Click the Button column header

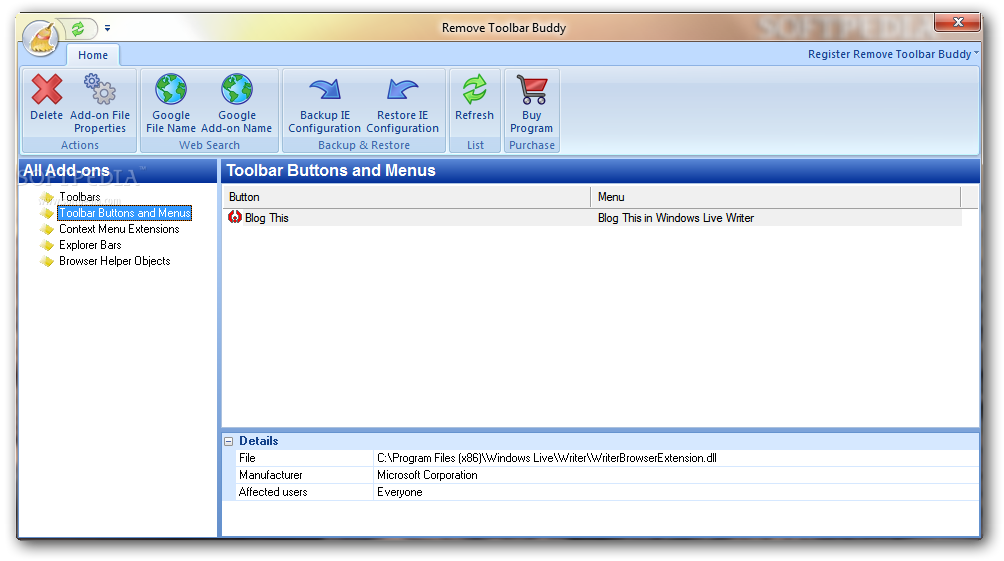(406, 197)
